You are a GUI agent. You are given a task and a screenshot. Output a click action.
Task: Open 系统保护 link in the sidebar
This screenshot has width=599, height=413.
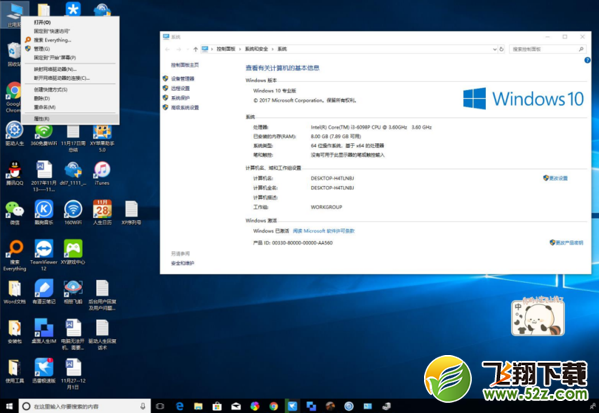(x=180, y=98)
